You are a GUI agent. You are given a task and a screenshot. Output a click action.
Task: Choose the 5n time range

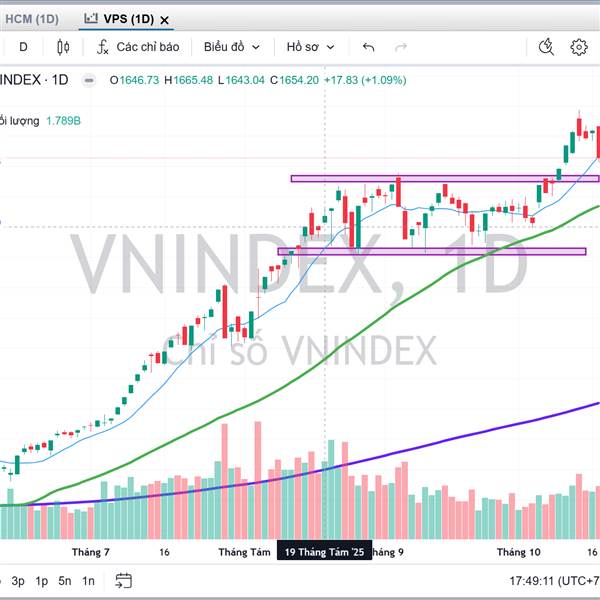(x=65, y=580)
